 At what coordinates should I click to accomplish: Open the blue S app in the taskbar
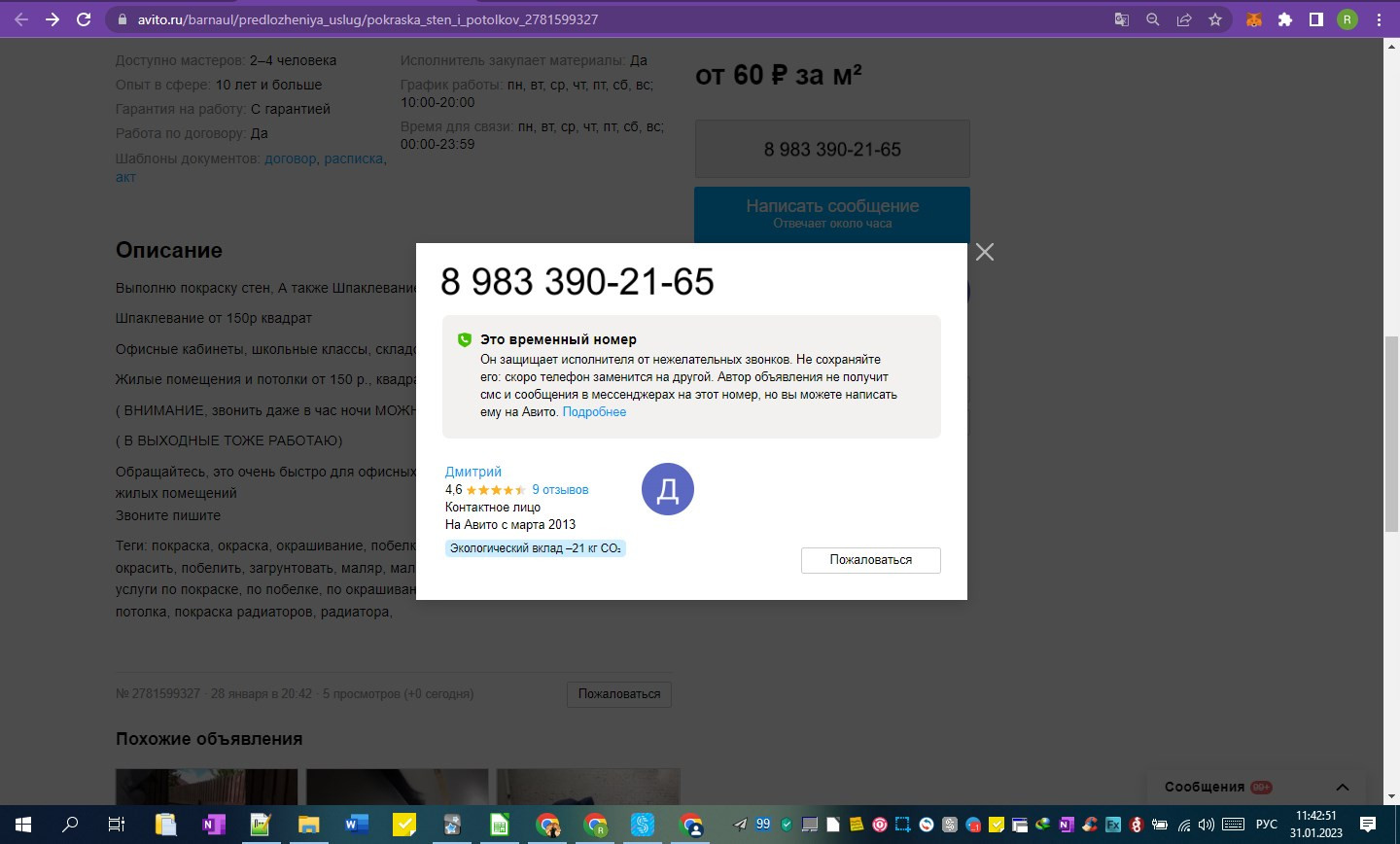tap(643, 825)
